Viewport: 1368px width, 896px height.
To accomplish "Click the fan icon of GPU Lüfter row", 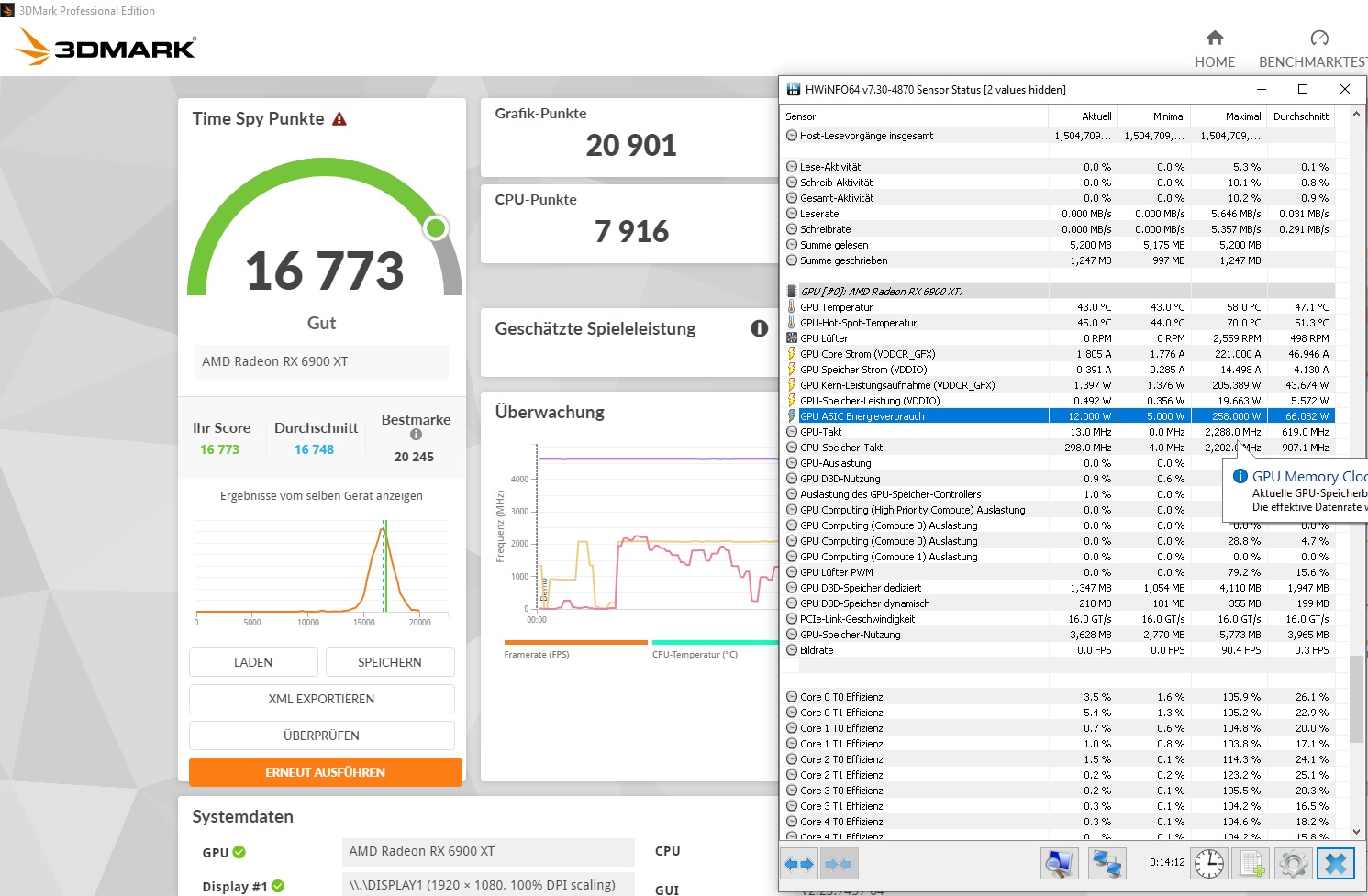I will pyautogui.click(x=792, y=338).
